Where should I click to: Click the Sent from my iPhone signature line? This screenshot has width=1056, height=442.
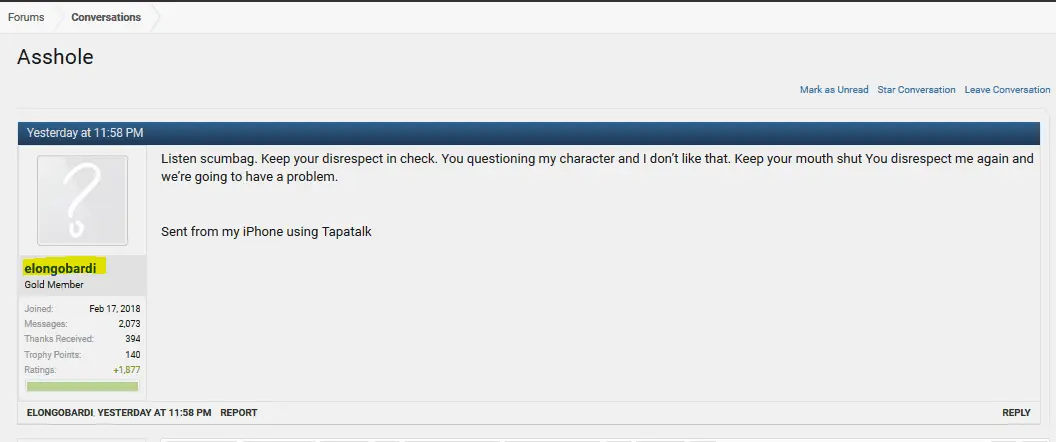coord(266,232)
